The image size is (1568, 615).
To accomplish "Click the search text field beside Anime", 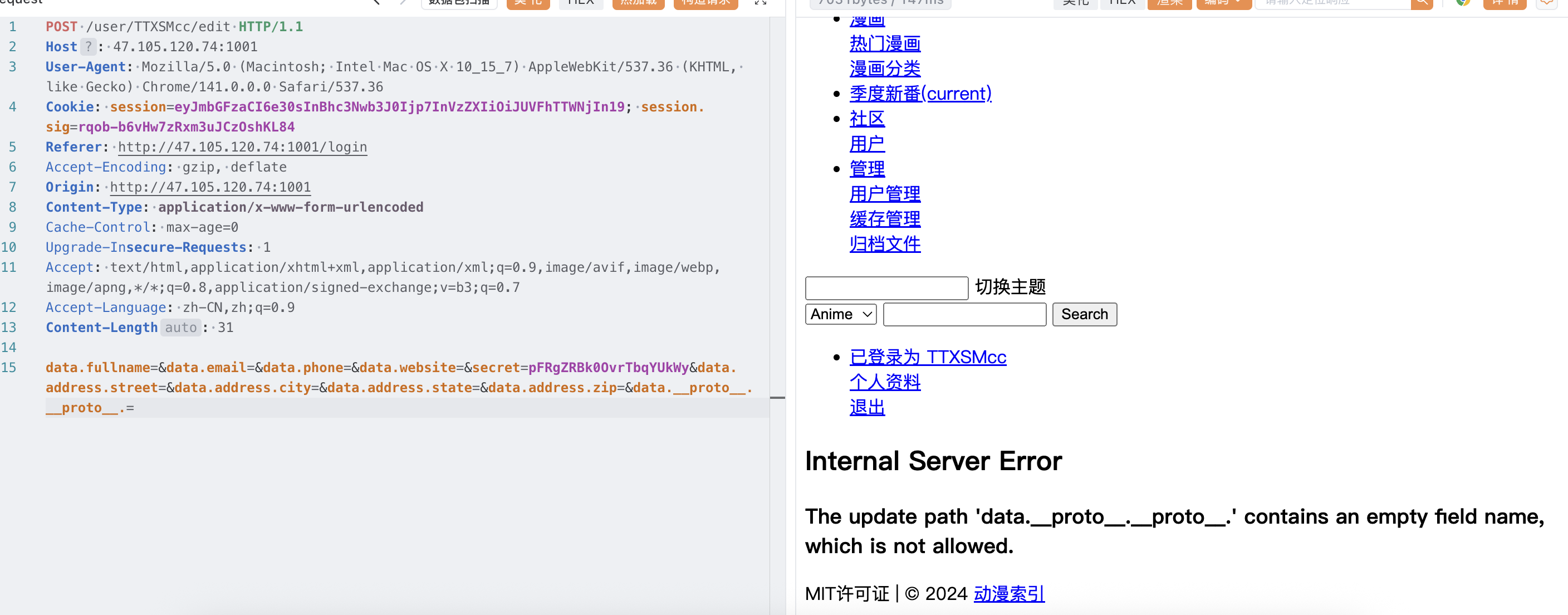I will click(964, 314).
